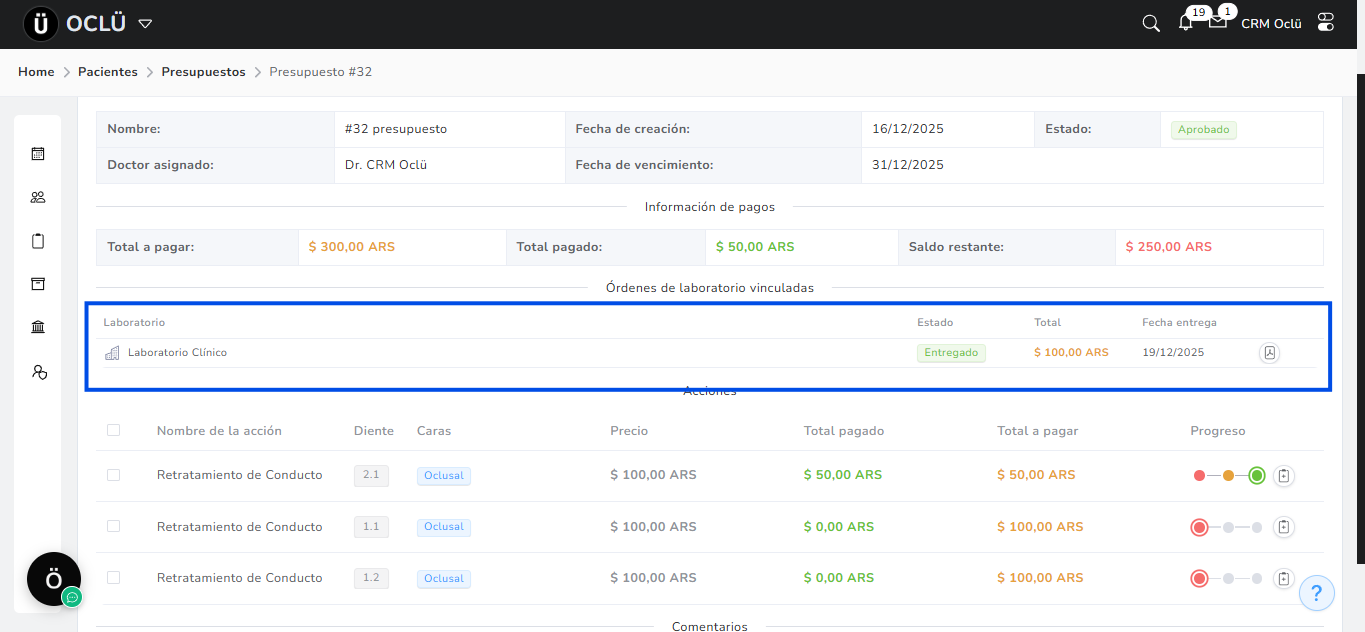Click the Nombre de la acción column header
The height and width of the screenshot is (632, 1365).
click(x=219, y=431)
